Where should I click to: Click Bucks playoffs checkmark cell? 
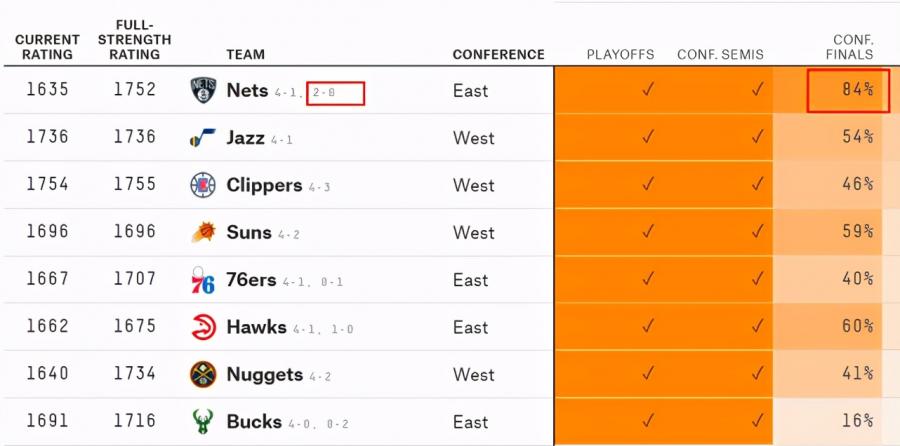[648, 421]
